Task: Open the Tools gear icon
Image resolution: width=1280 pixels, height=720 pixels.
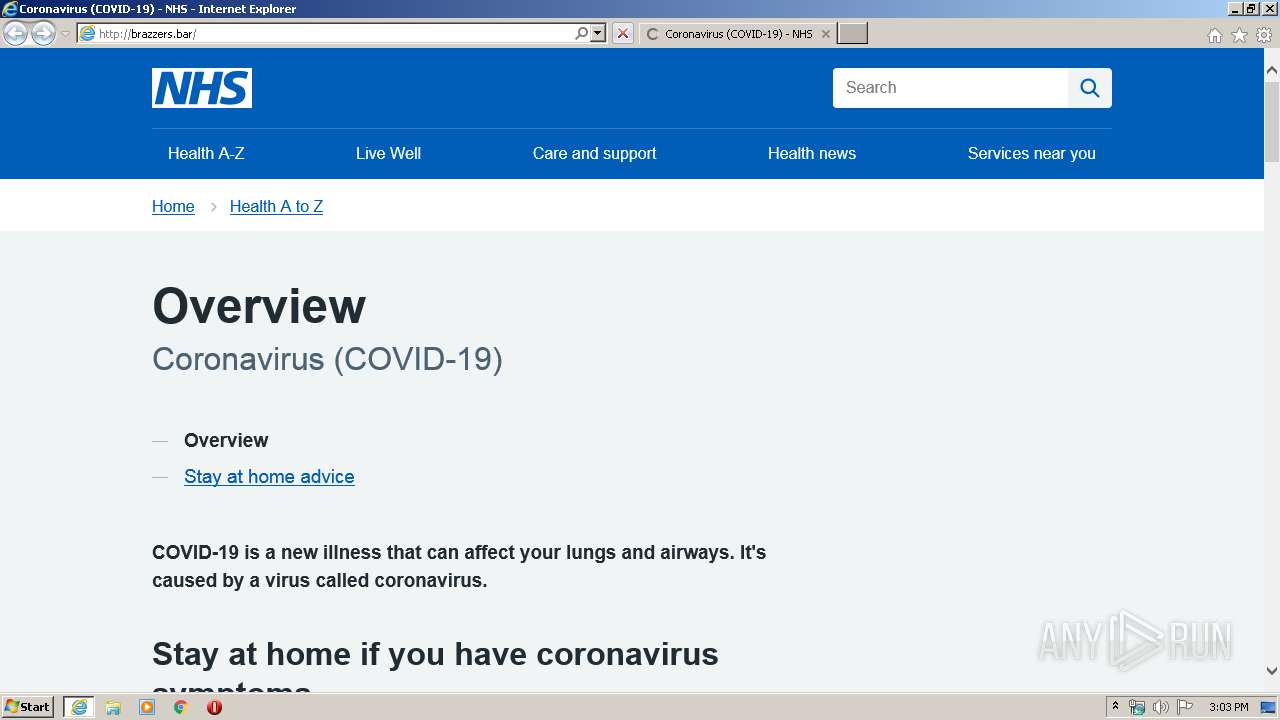Action: coord(1264,35)
